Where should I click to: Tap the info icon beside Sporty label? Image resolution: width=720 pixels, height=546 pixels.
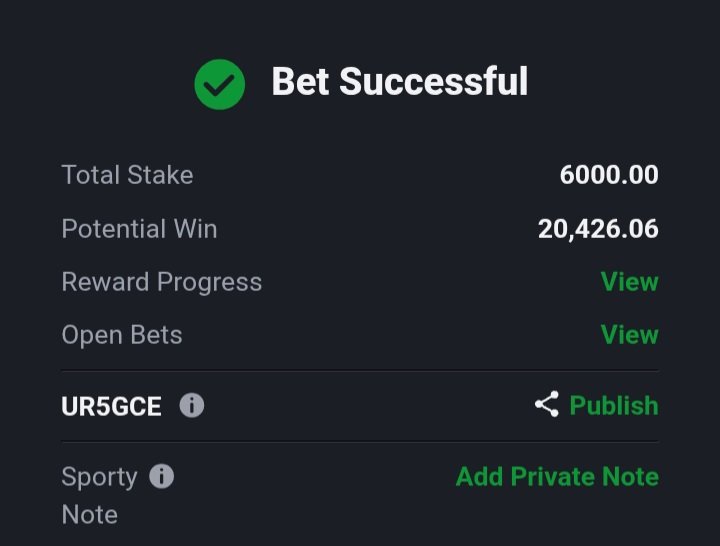coord(162,476)
